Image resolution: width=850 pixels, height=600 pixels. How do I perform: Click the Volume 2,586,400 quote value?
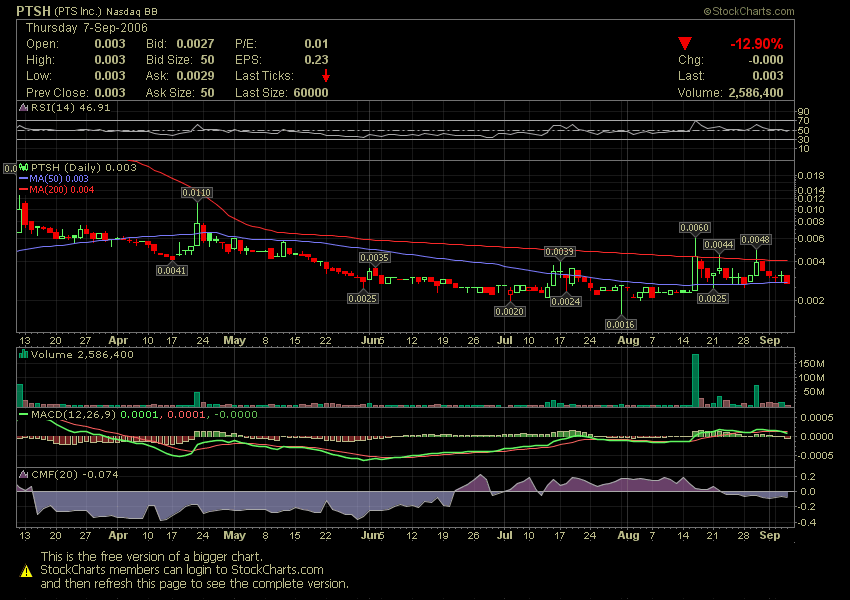756,93
